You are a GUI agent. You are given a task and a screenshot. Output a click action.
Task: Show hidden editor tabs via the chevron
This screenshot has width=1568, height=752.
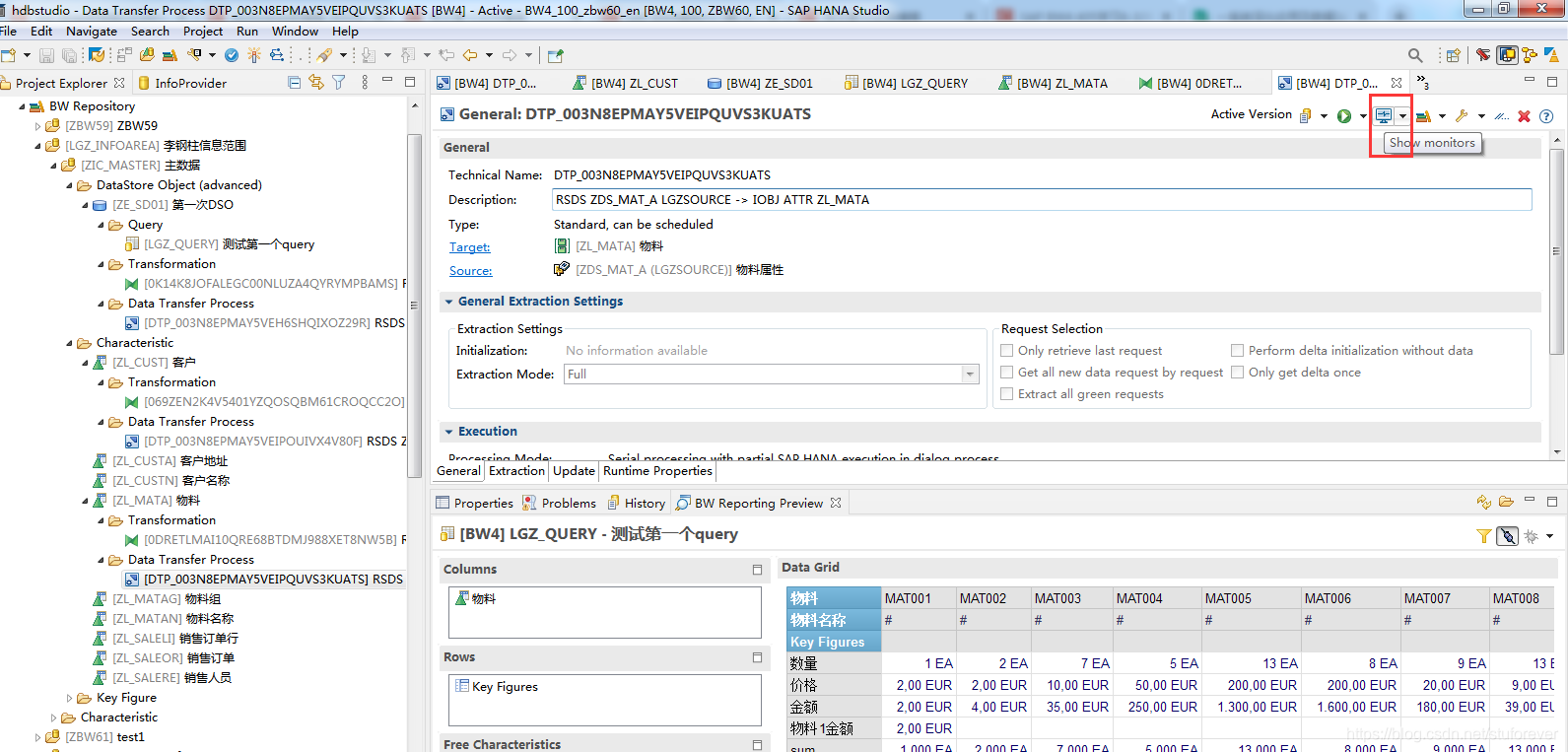coord(1423,82)
